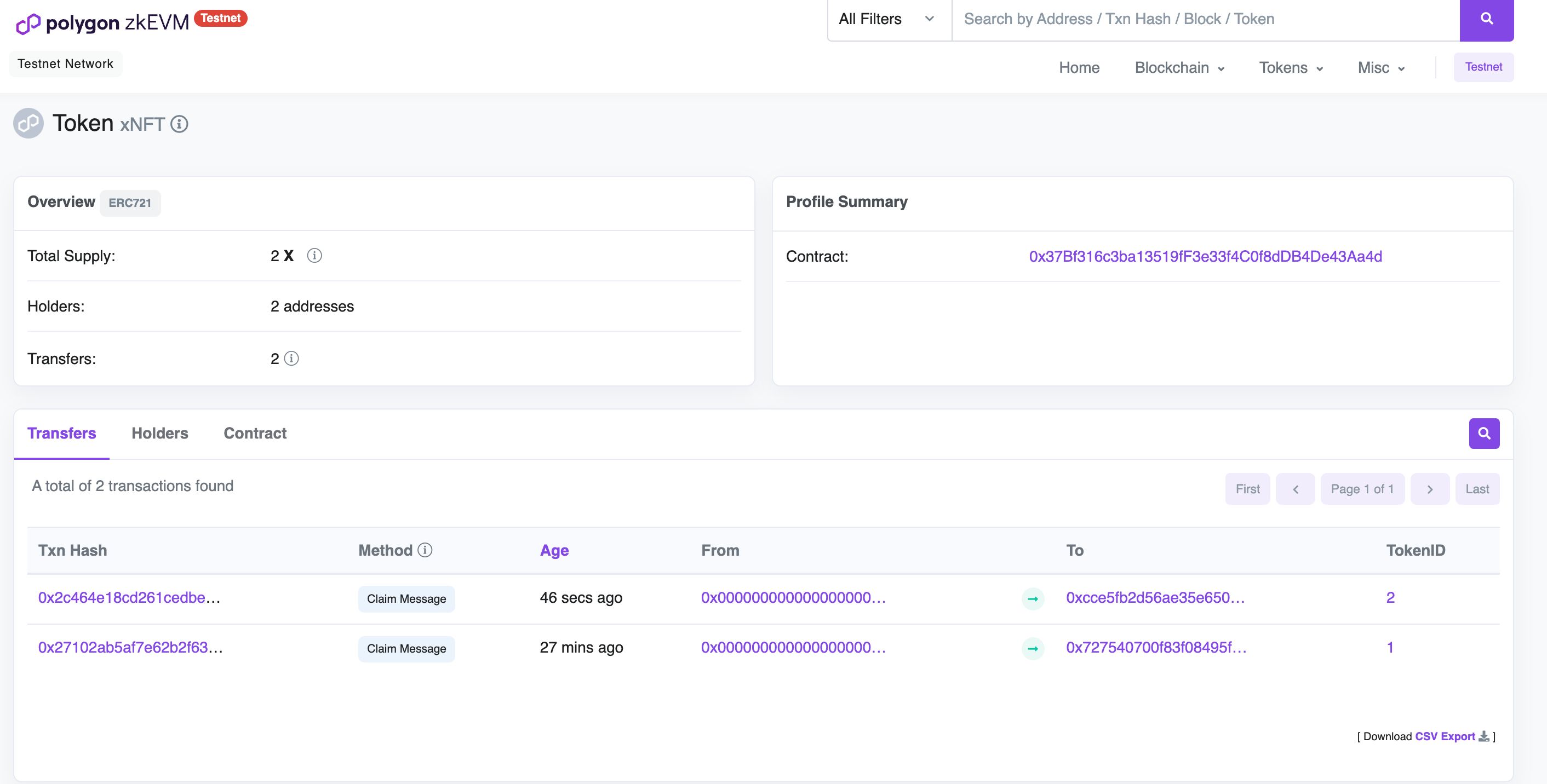1547x784 pixels.
Task: Click the '2 addresses' holders value
Action: tap(312, 306)
